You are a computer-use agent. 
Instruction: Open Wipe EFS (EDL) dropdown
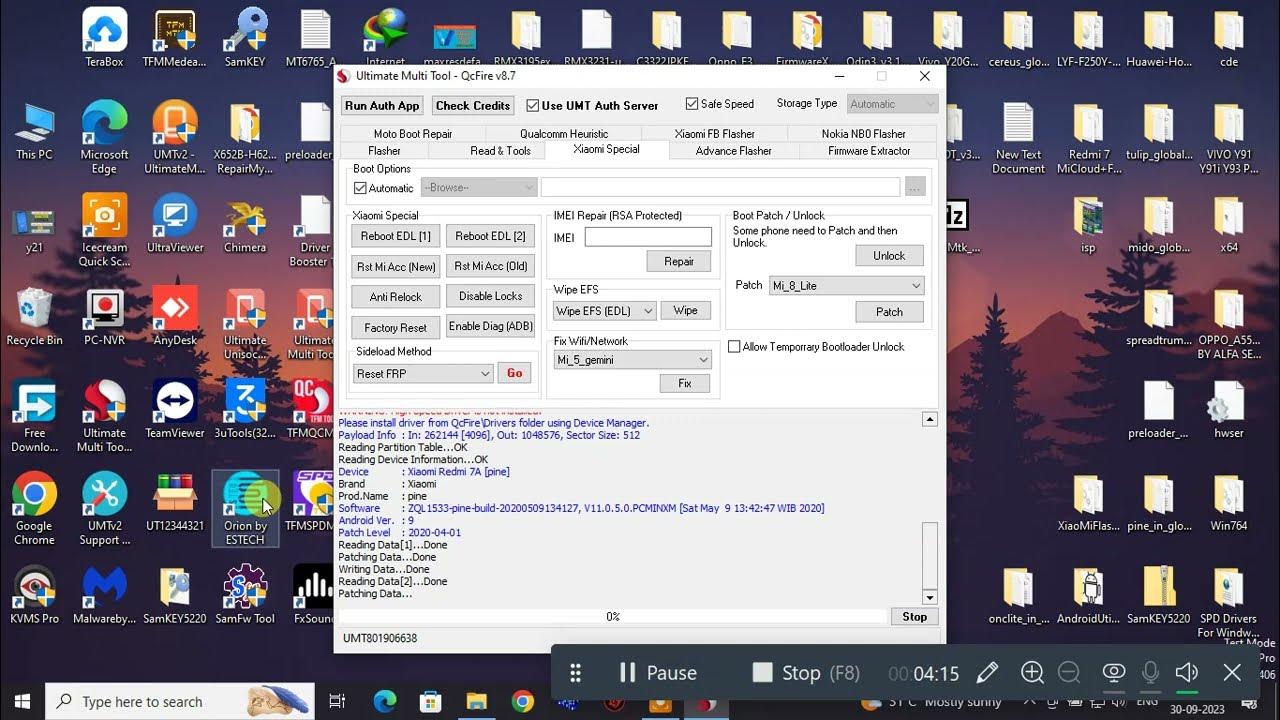click(605, 311)
